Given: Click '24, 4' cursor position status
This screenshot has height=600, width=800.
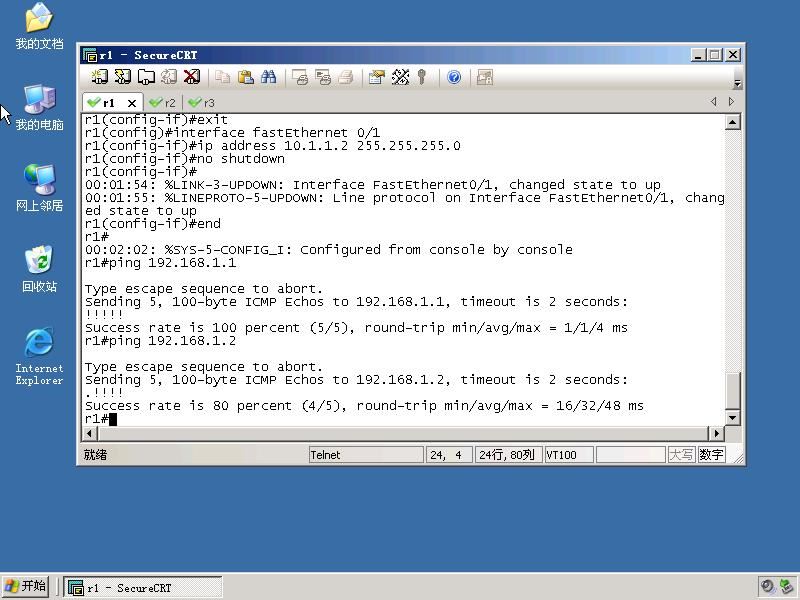Looking at the screenshot, I should coord(449,455).
